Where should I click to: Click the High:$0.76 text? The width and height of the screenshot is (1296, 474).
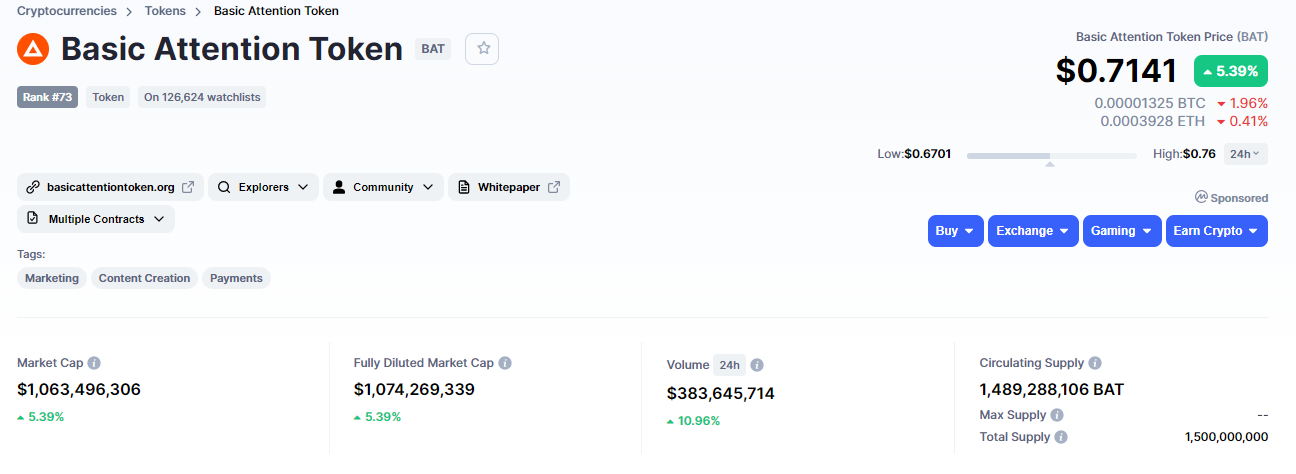click(x=1184, y=154)
